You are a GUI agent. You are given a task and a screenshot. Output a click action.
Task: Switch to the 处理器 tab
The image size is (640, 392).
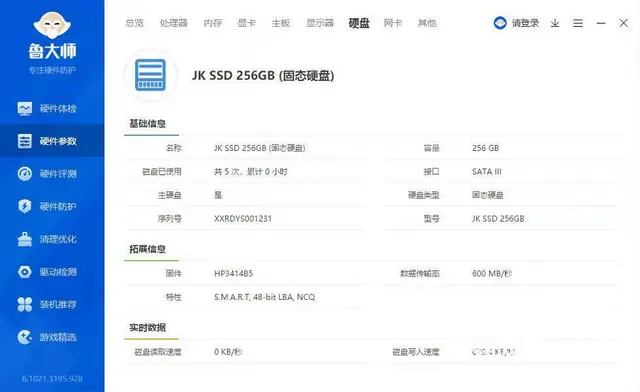pos(173,23)
